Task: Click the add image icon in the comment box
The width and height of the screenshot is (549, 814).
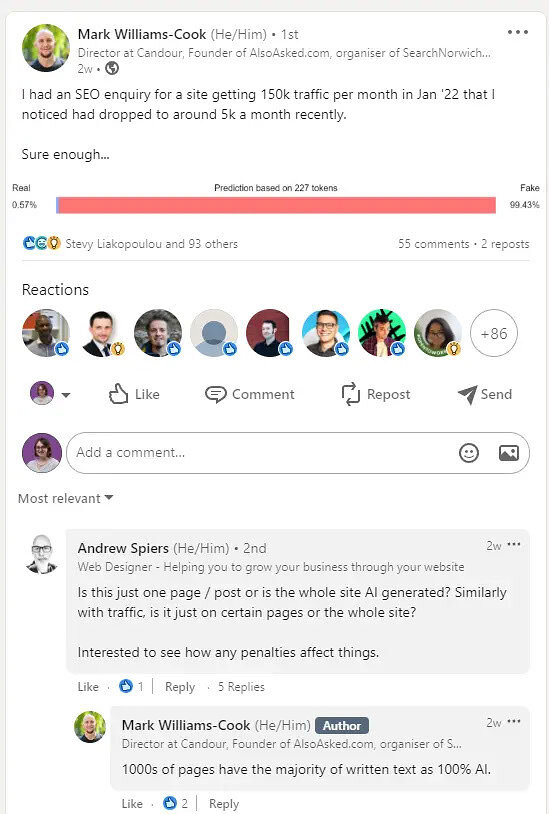Action: [x=509, y=453]
